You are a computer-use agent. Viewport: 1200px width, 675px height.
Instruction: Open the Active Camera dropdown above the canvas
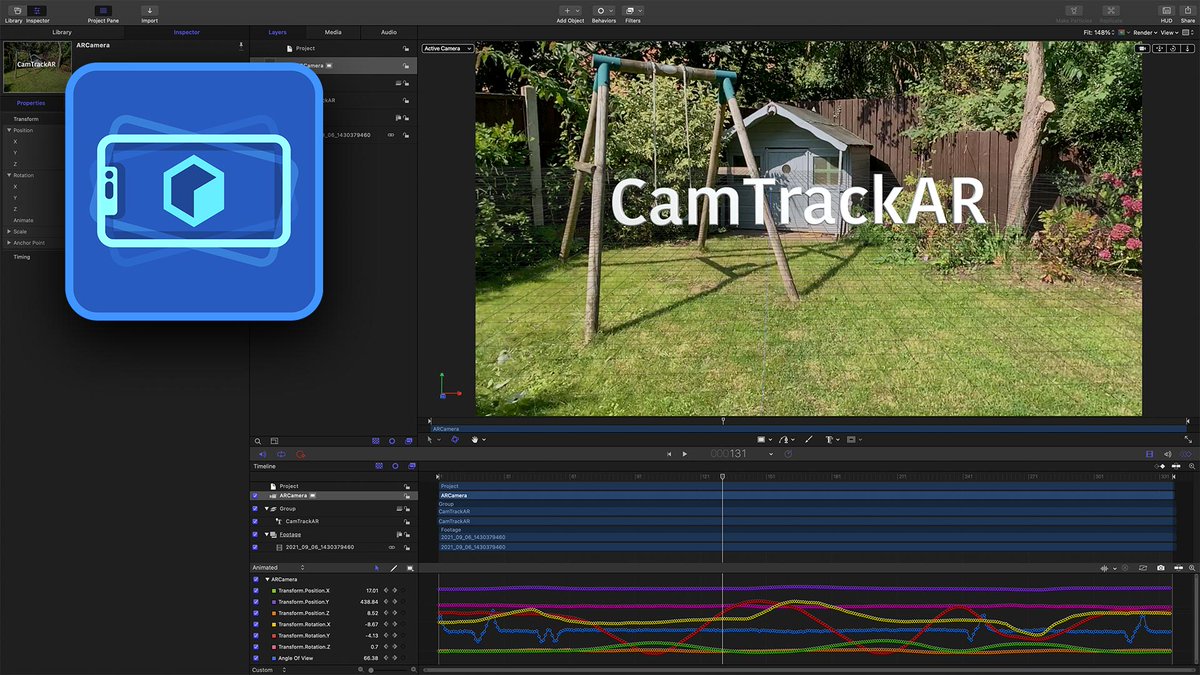point(447,47)
